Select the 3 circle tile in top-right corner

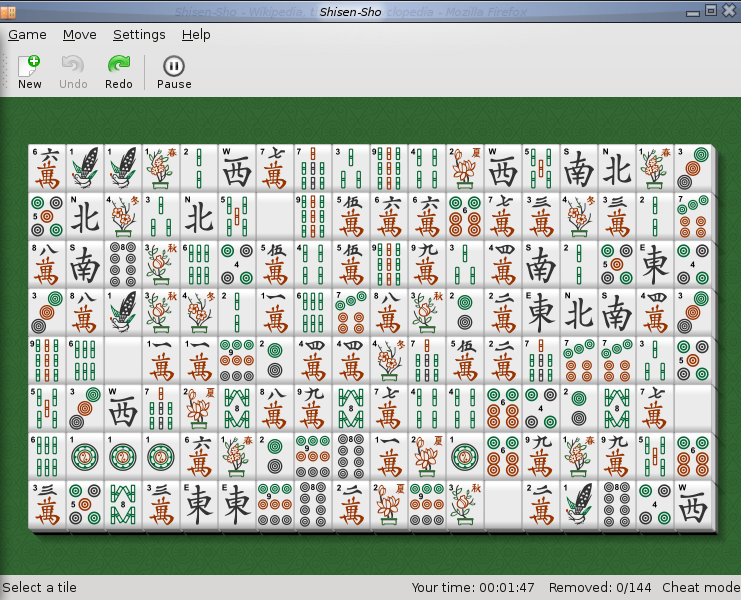tap(692, 168)
